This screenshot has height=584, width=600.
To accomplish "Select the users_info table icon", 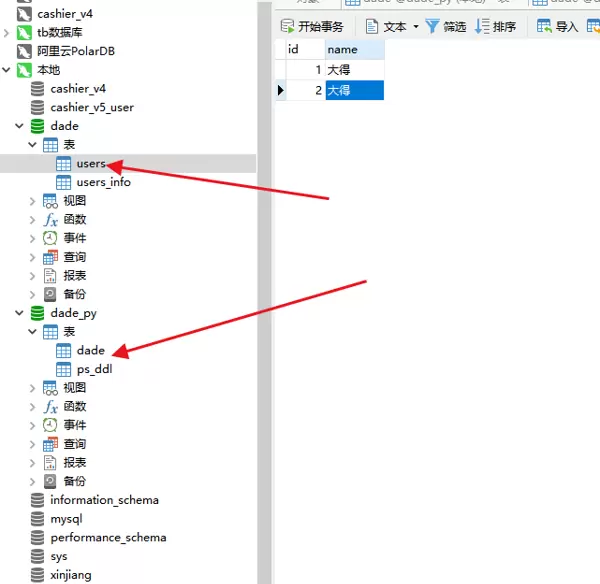I will [x=63, y=182].
